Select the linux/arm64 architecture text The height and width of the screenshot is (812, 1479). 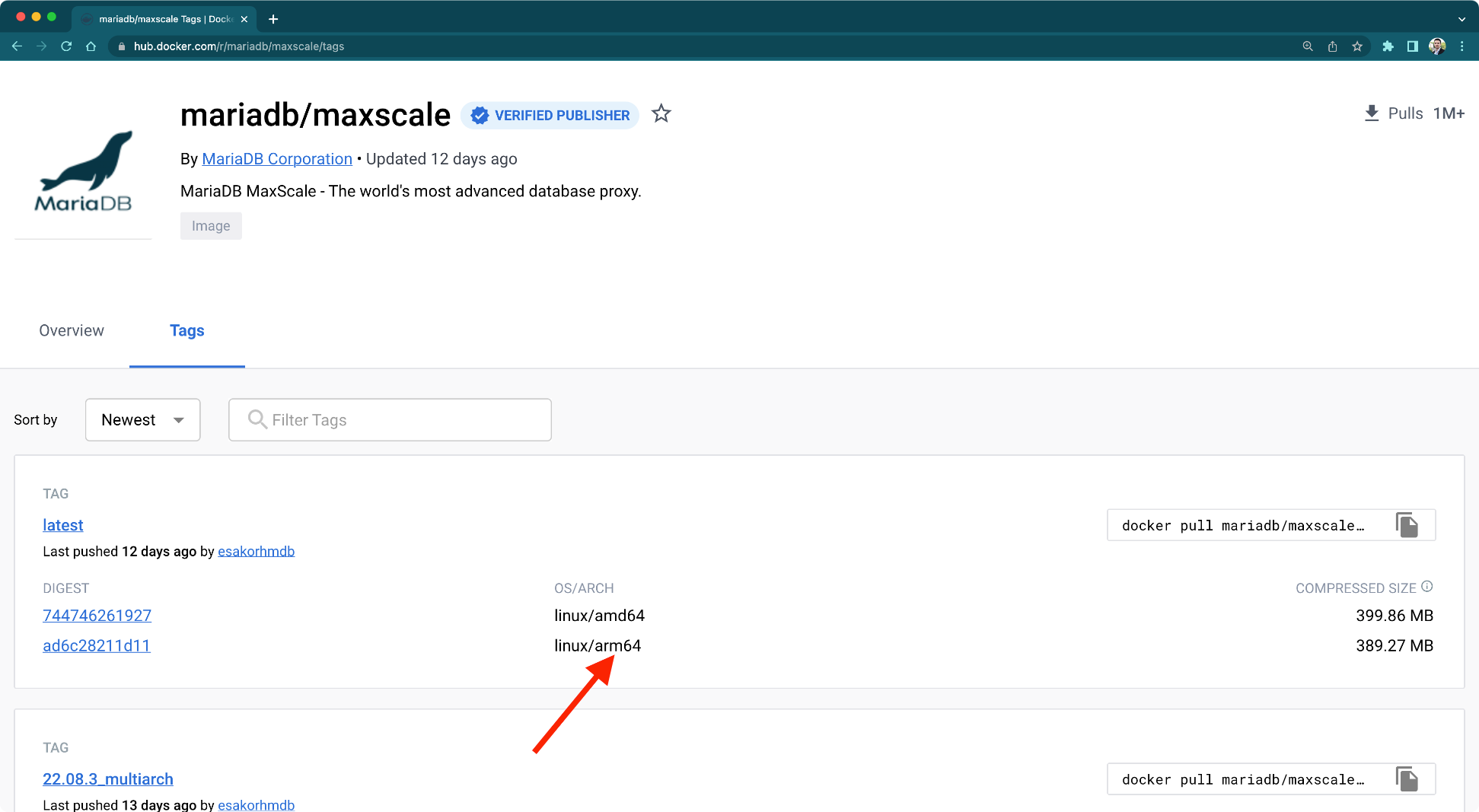coord(598,645)
